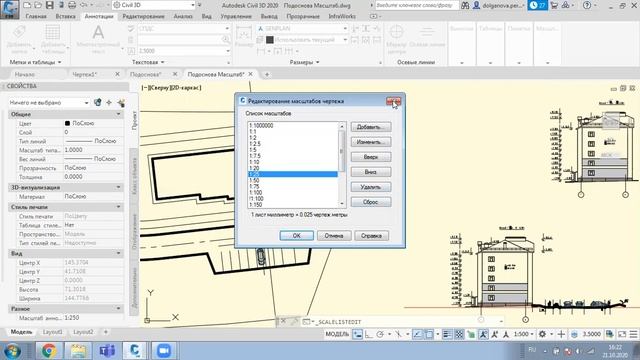Click Добавить button in scale dialog
Image resolution: width=640 pixels, height=360 pixels.
point(371,127)
